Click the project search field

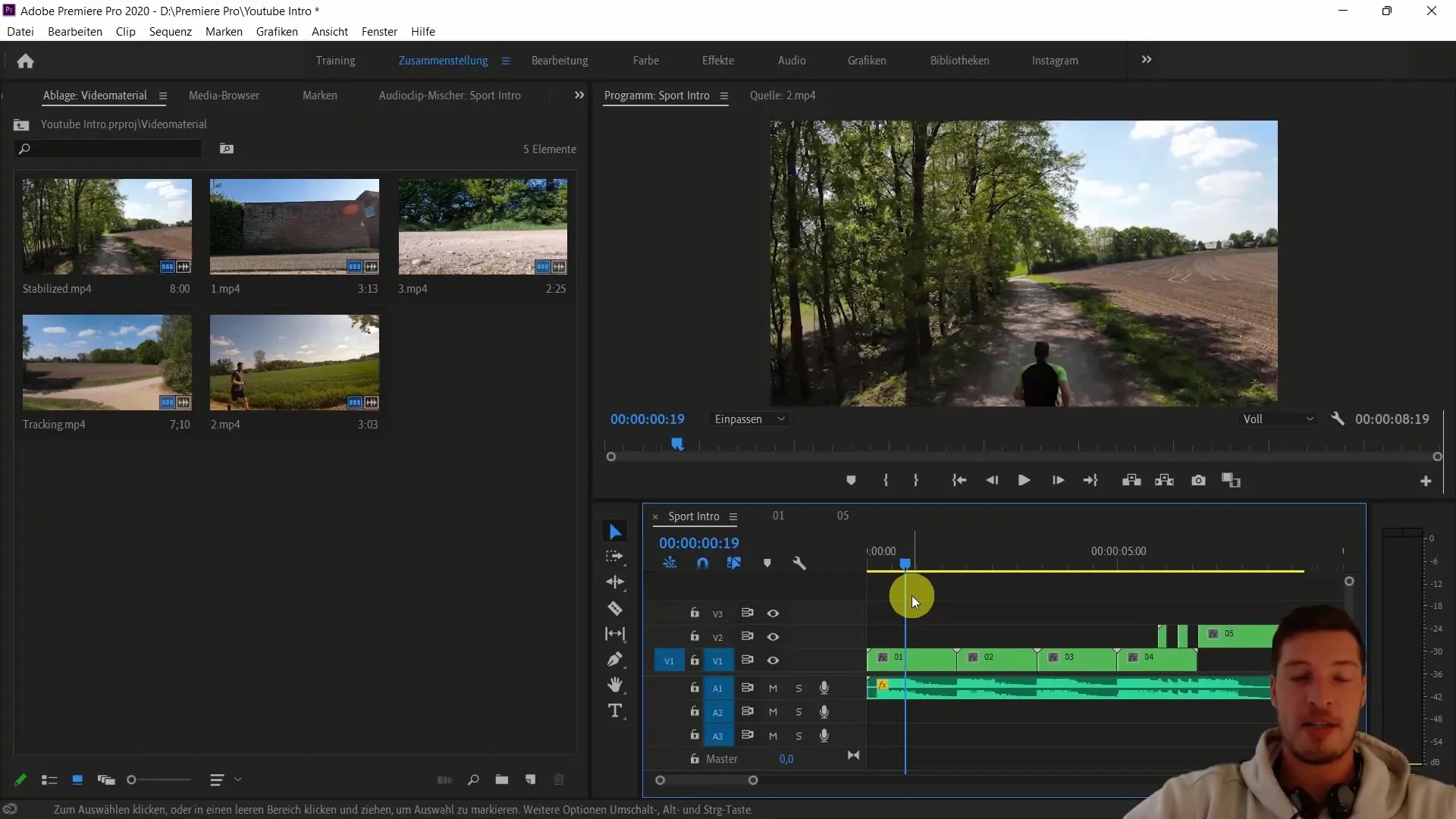(109, 149)
